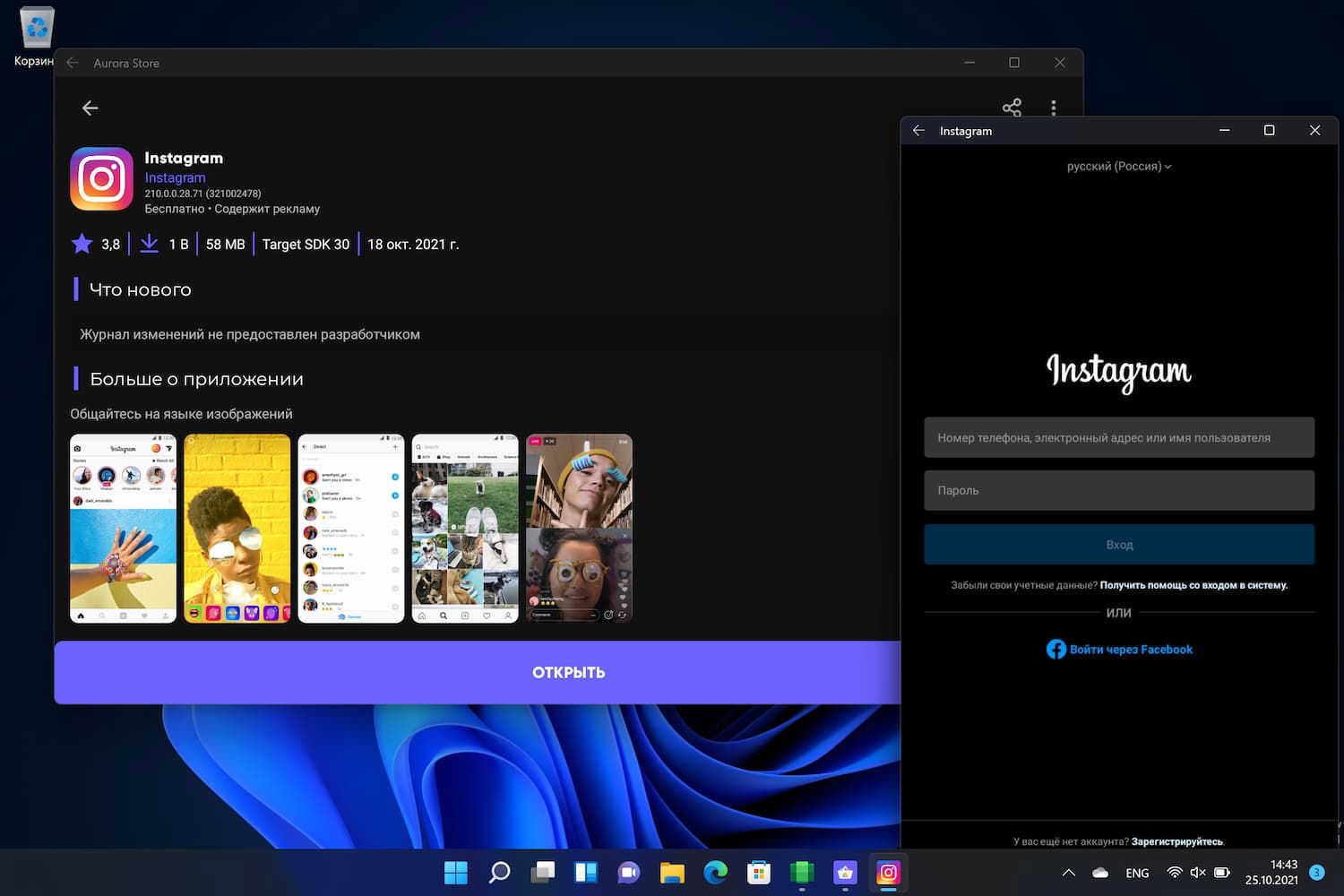The height and width of the screenshot is (896, 1344).
Task: Open Microsoft Store from the taskbar
Action: click(x=758, y=872)
